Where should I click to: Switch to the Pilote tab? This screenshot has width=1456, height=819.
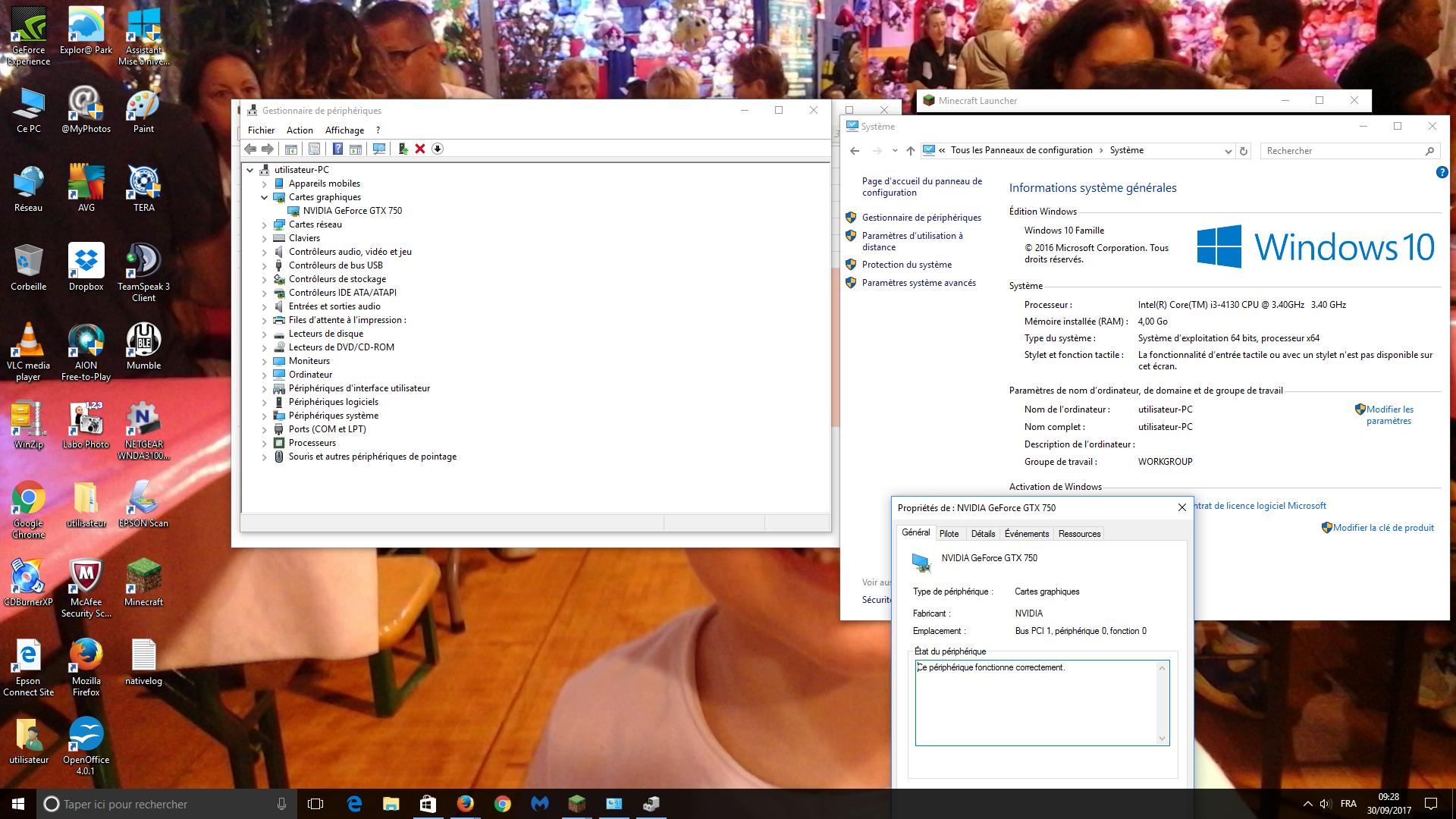949,534
